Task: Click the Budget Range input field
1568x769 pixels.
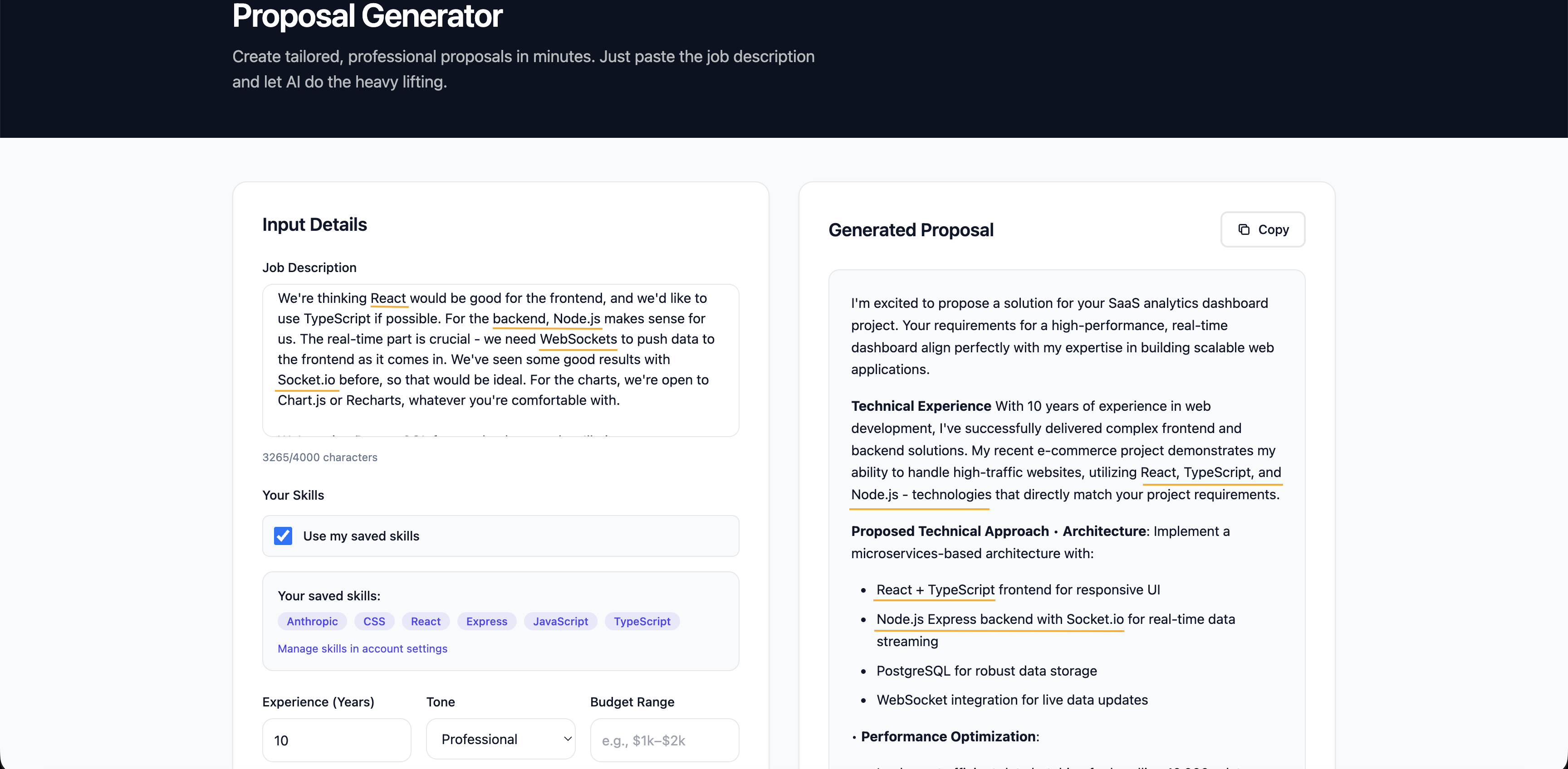Action: [664, 740]
